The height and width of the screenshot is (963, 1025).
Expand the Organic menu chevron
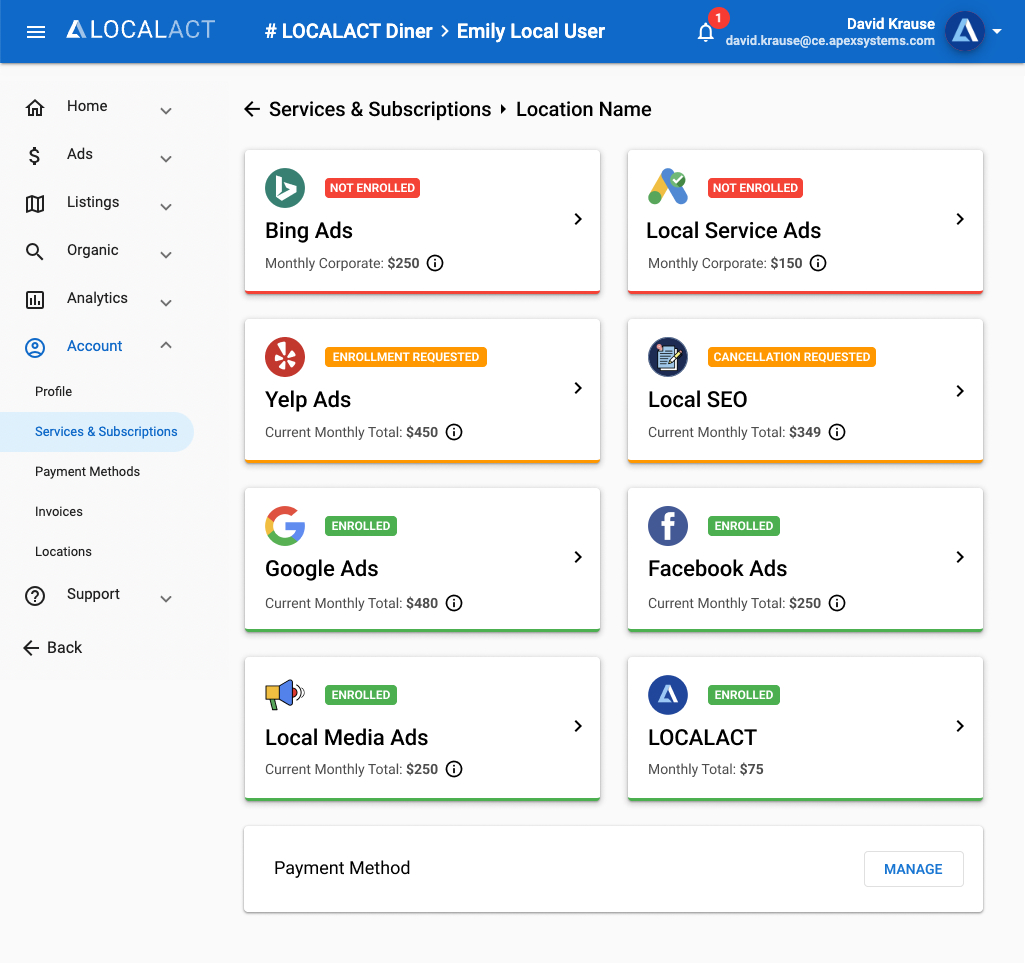coord(166,255)
